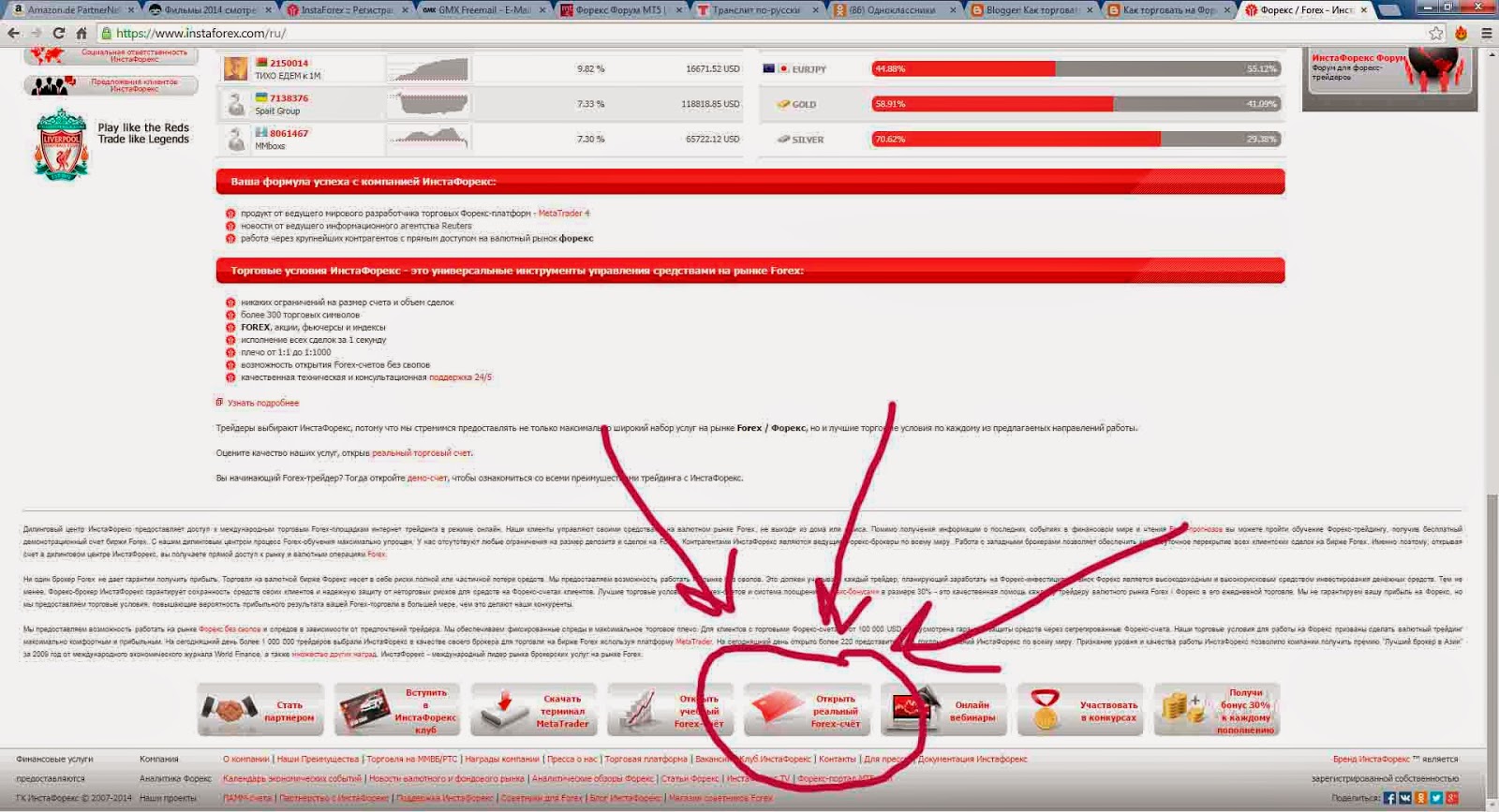Switch to Amazon.de PartnerNet tab
This screenshot has height=812, width=1499.
coord(73,10)
